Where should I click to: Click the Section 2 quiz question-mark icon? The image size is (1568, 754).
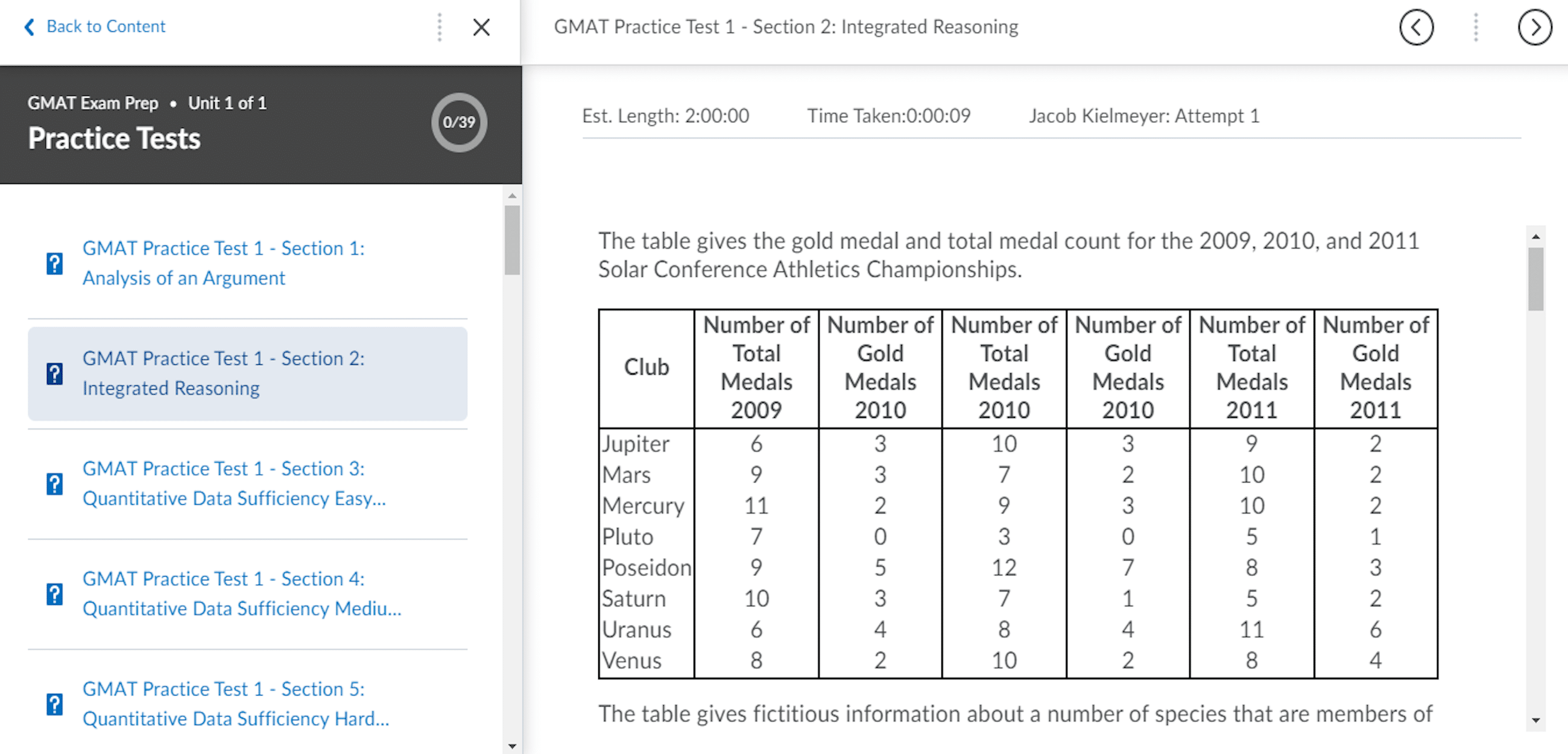[55, 373]
